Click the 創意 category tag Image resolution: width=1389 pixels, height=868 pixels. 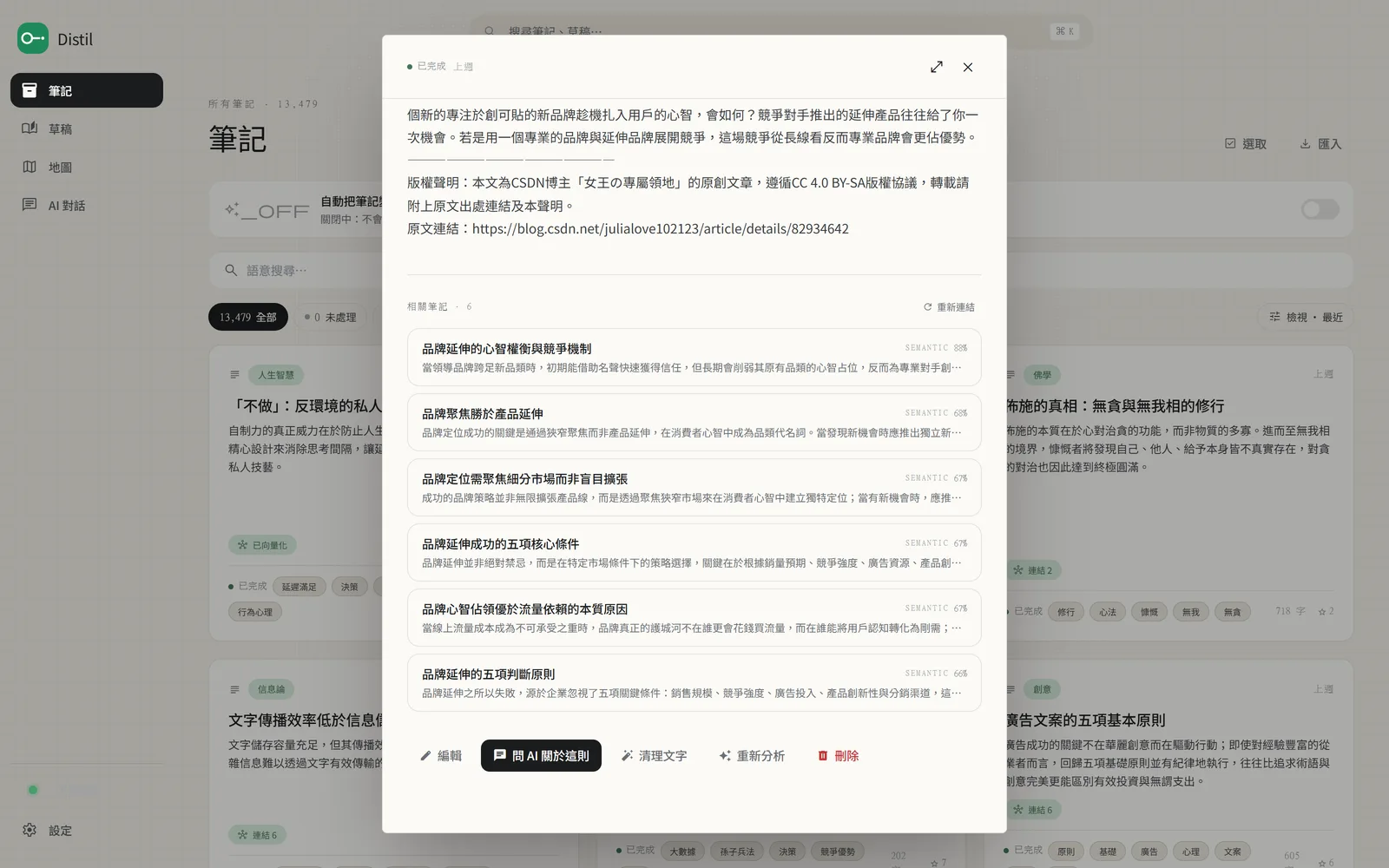pos(1042,689)
